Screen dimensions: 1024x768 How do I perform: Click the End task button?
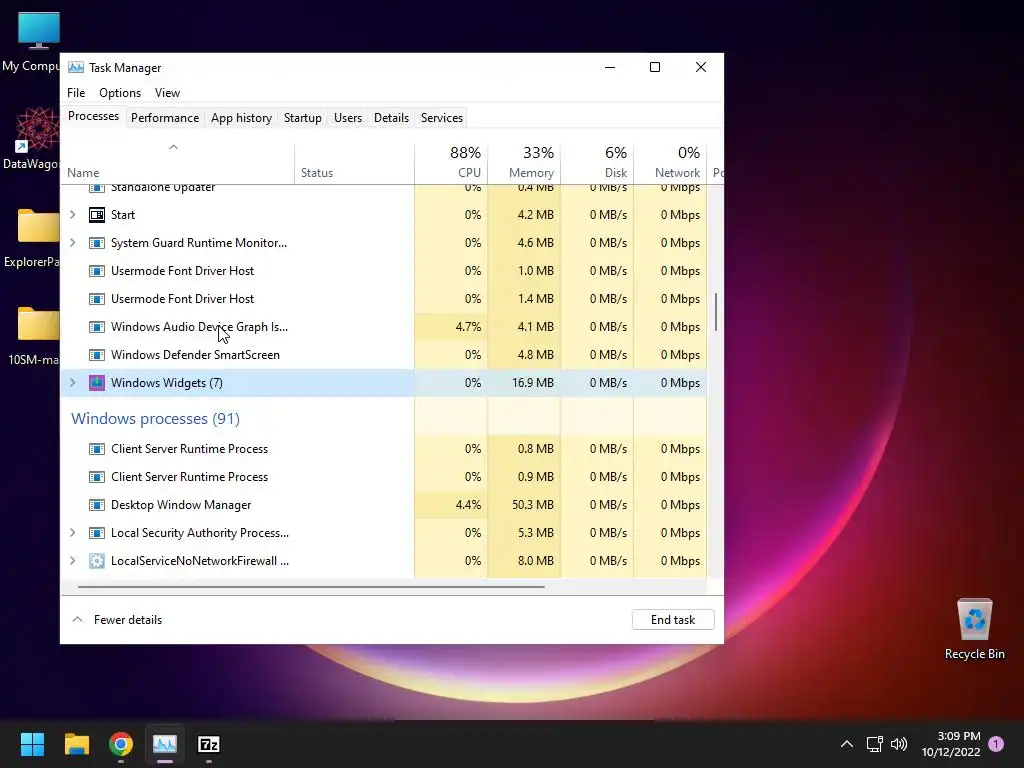point(673,620)
